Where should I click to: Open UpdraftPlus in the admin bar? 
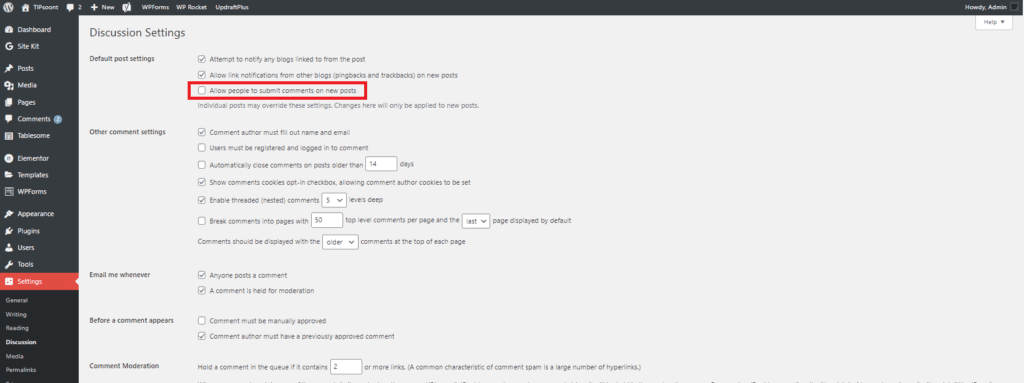point(232,7)
